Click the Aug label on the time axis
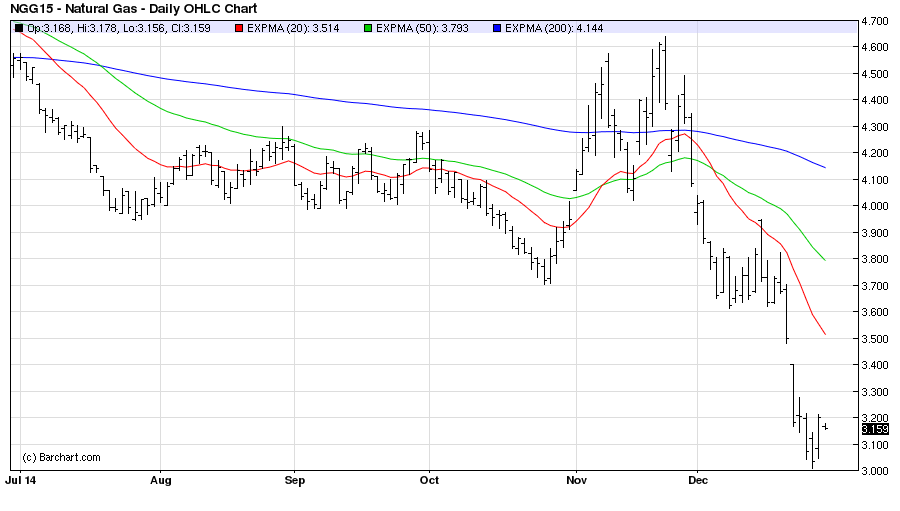 160,480
